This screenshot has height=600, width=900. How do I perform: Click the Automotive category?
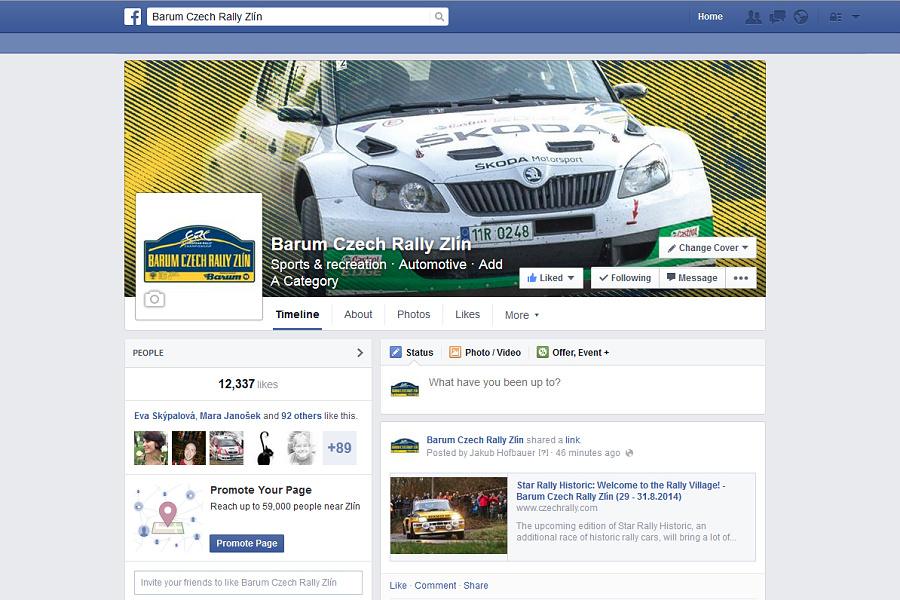433,265
